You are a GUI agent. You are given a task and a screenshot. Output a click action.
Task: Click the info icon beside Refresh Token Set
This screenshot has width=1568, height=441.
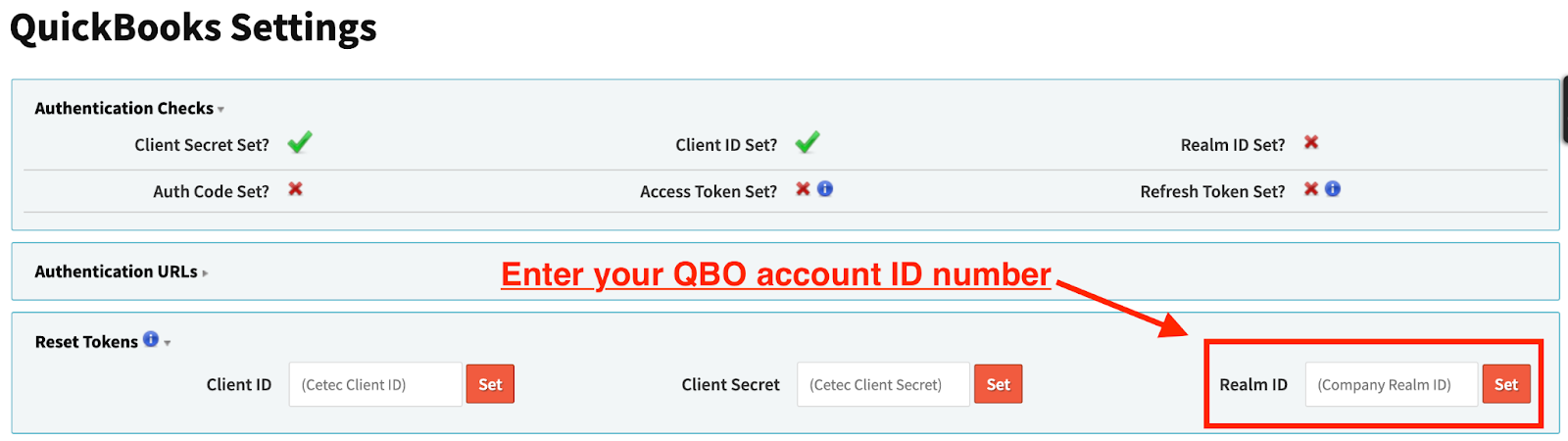[x=1333, y=189]
